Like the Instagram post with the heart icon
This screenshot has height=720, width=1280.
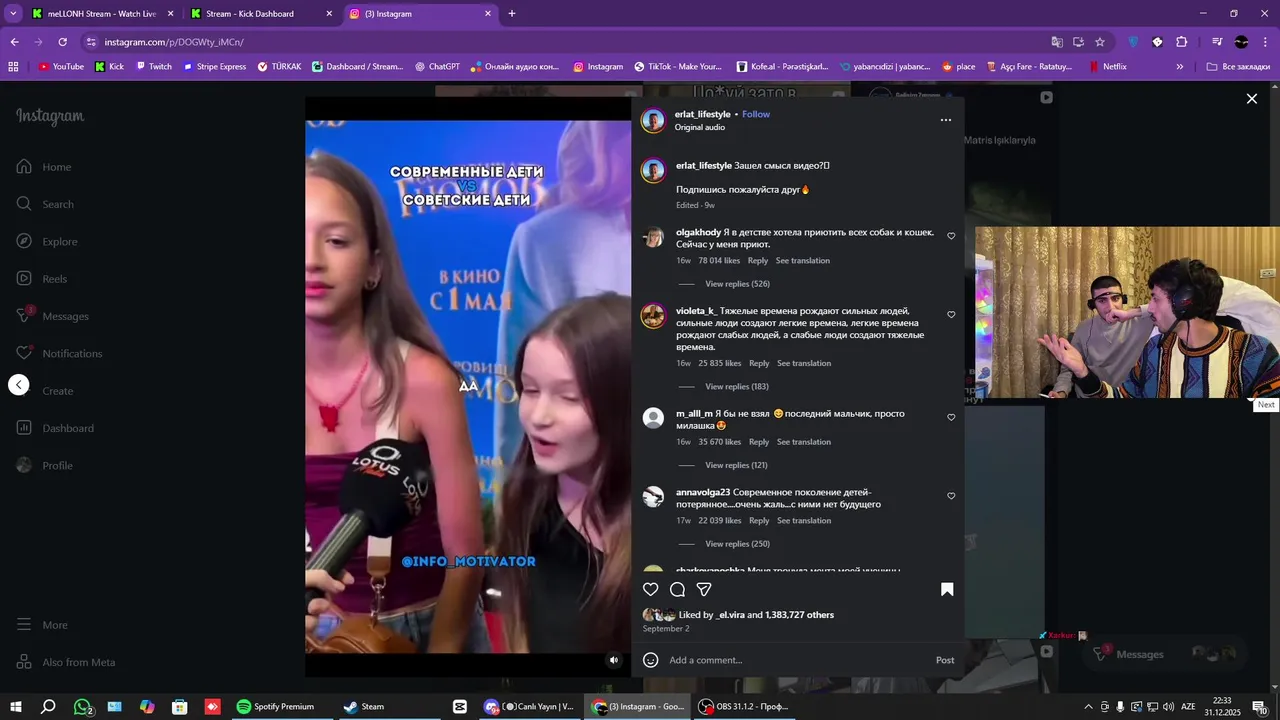coord(651,590)
